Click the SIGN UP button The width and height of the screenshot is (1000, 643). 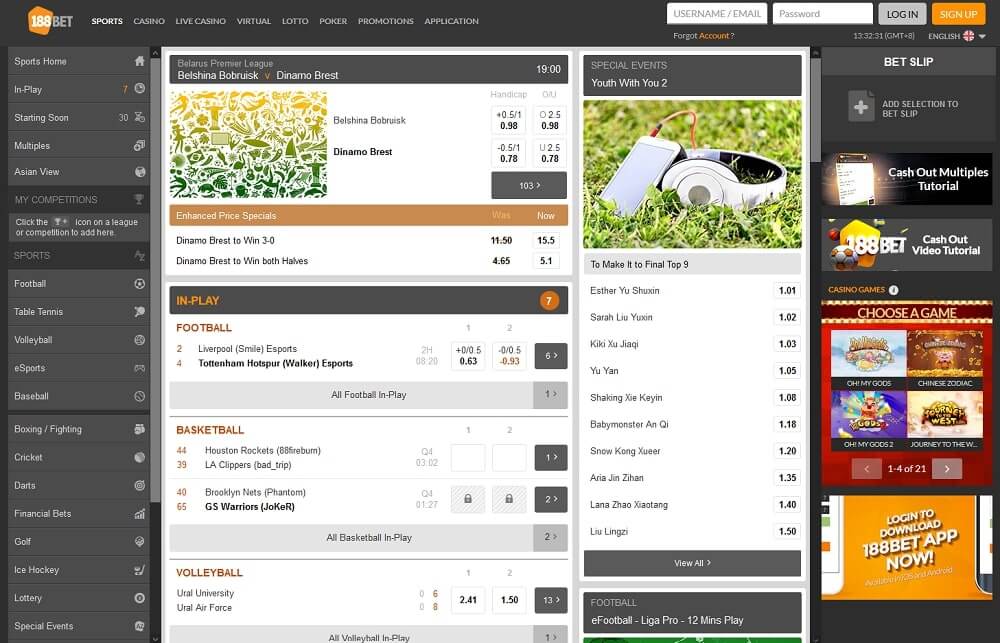point(959,14)
